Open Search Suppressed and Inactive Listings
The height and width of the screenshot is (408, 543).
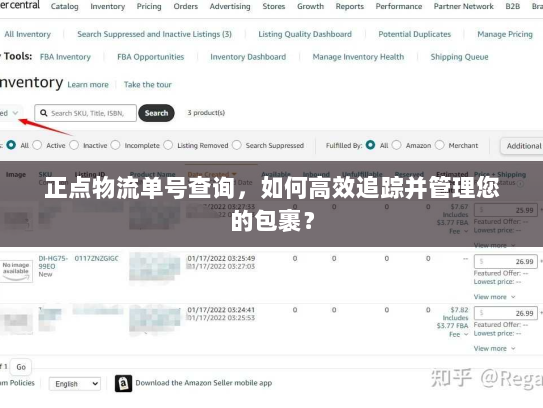point(154,34)
